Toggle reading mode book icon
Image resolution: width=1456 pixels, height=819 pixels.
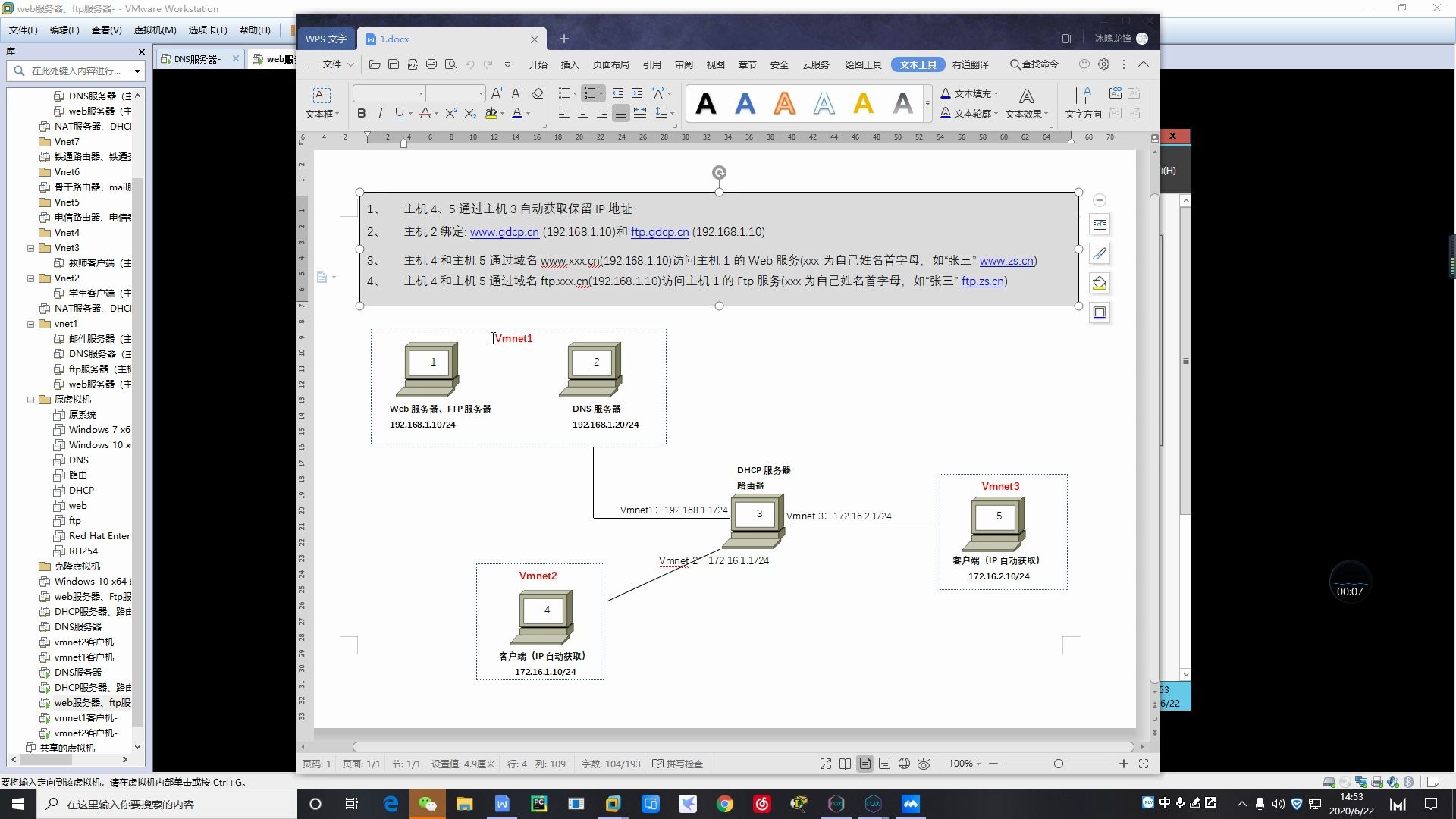pos(846,764)
